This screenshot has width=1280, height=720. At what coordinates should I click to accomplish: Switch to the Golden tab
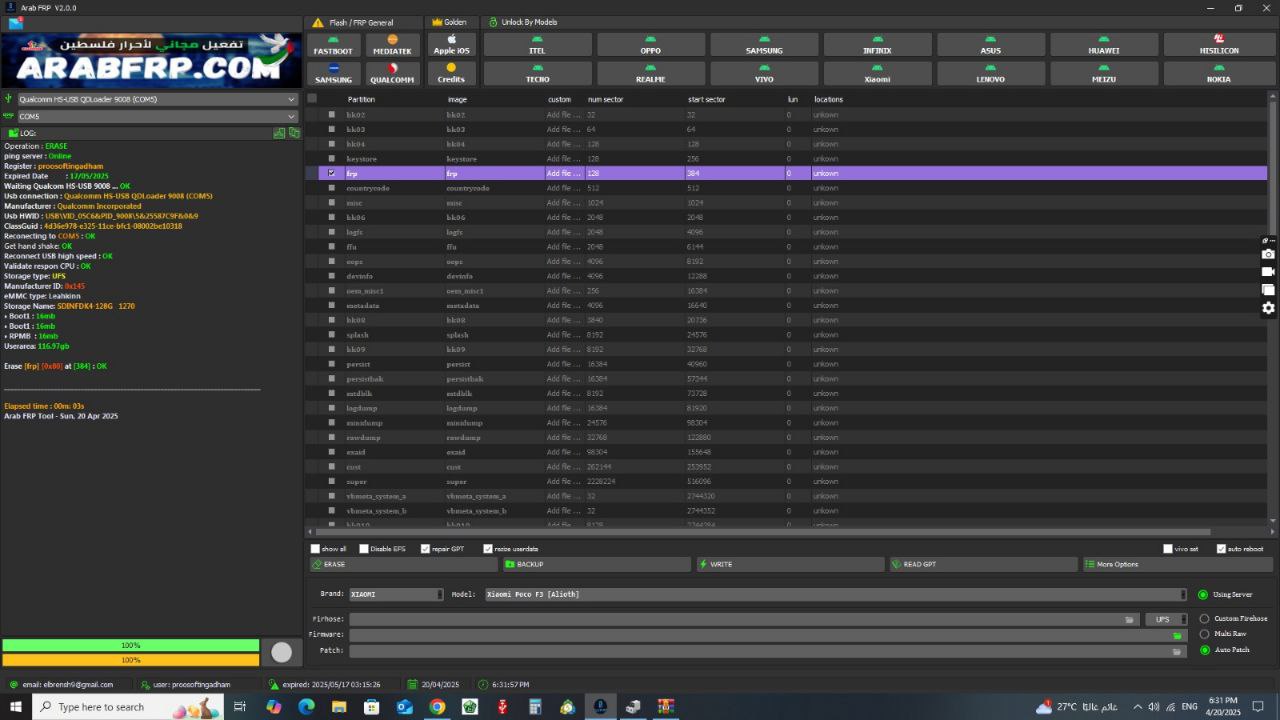(449, 22)
